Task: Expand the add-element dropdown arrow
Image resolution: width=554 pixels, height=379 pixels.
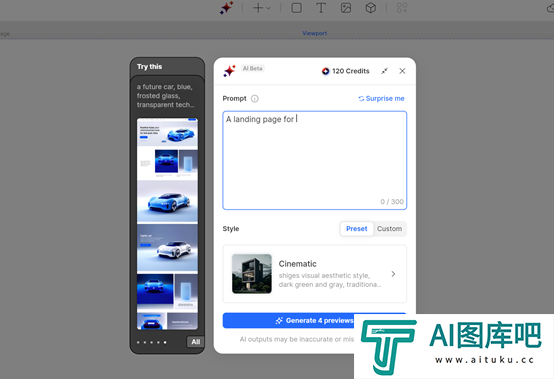Action: [269, 8]
